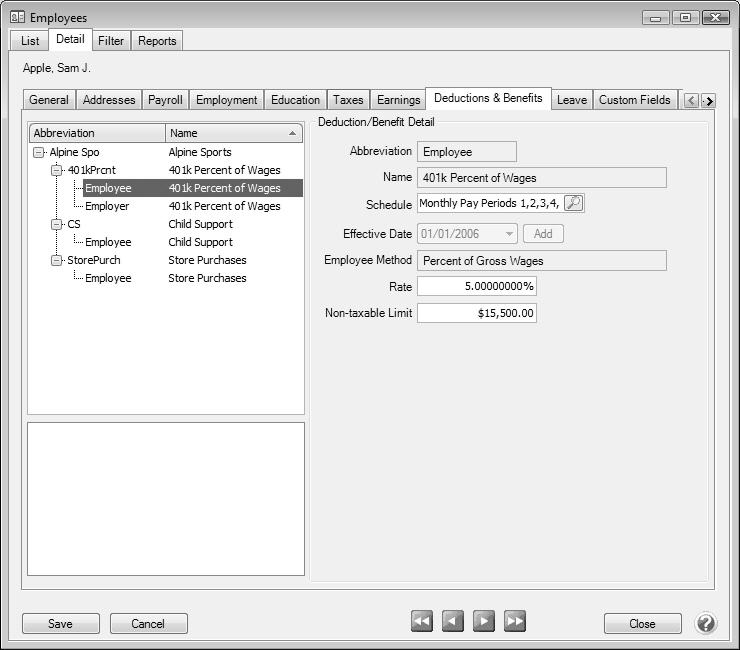Select Employer under 401kPrcnt
This screenshot has width=740, height=650.
[107, 206]
